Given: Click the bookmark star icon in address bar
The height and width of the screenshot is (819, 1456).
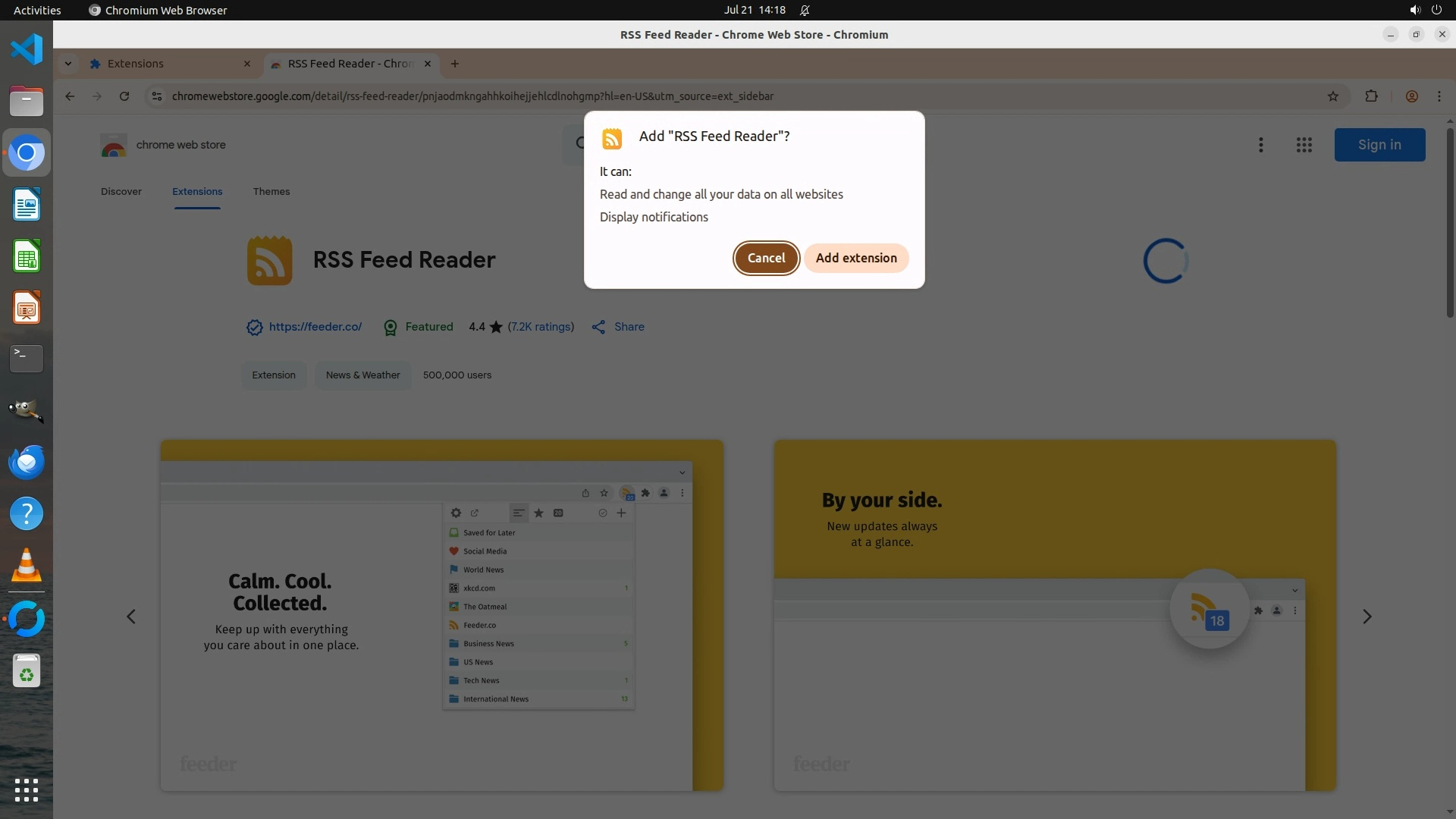Looking at the screenshot, I should point(1333,96).
